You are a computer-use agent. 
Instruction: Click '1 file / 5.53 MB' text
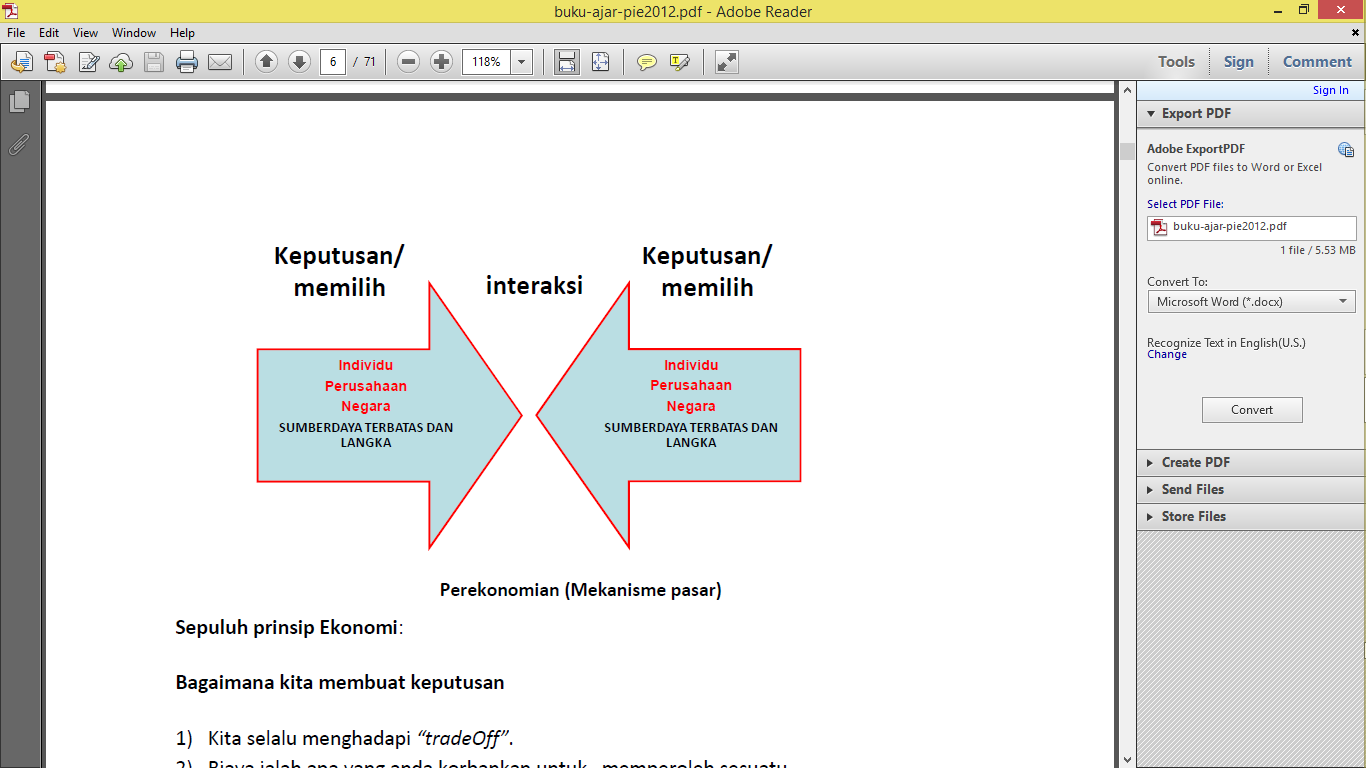click(x=1318, y=250)
